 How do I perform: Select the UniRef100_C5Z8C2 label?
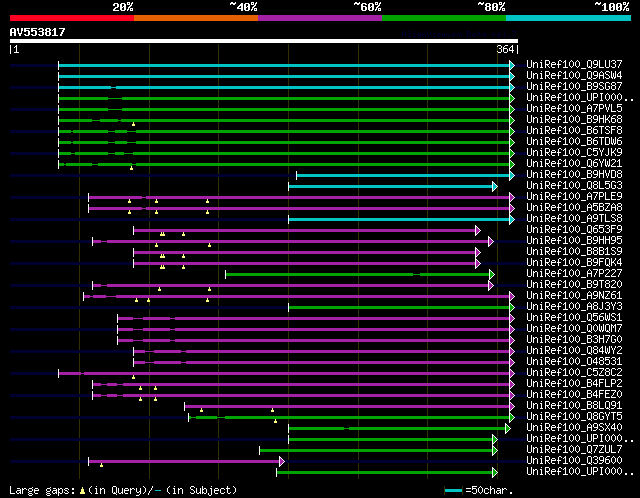[x=574, y=373]
